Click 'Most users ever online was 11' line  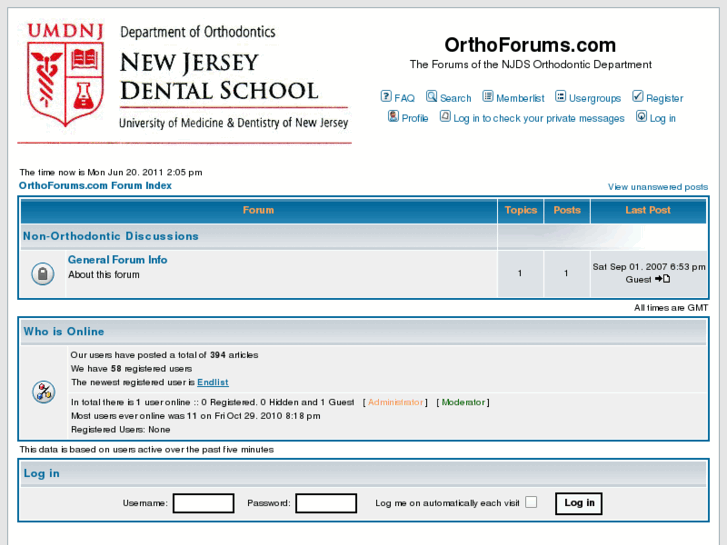click(195, 416)
